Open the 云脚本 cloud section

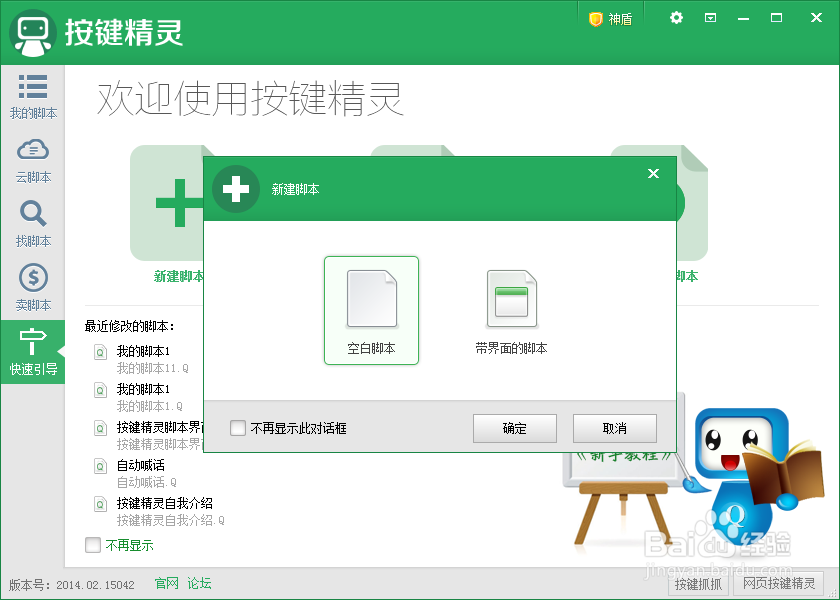click(x=33, y=160)
